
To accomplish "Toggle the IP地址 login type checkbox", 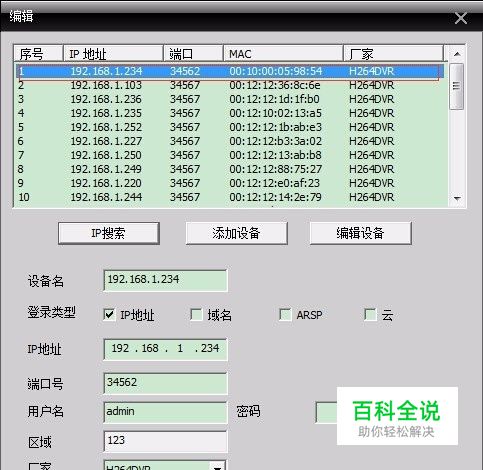I will [x=109, y=314].
